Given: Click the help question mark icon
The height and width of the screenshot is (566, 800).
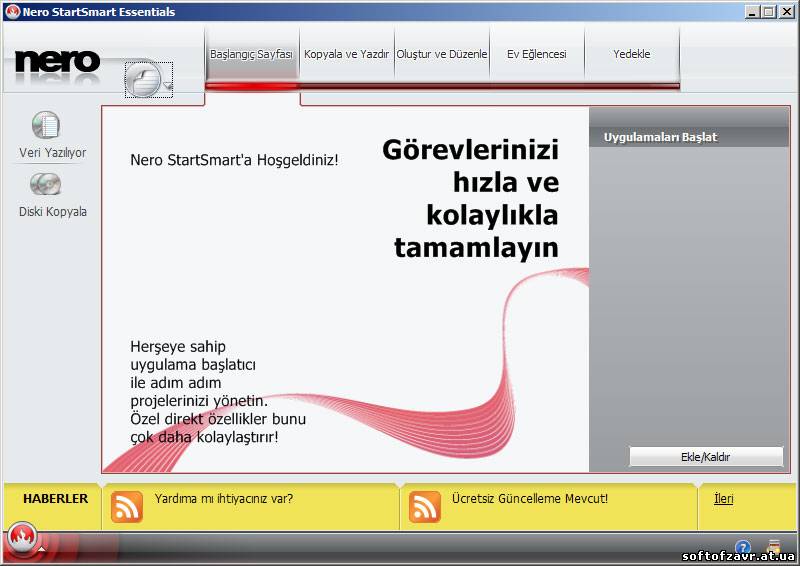Looking at the screenshot, I should tap(743, 548).
